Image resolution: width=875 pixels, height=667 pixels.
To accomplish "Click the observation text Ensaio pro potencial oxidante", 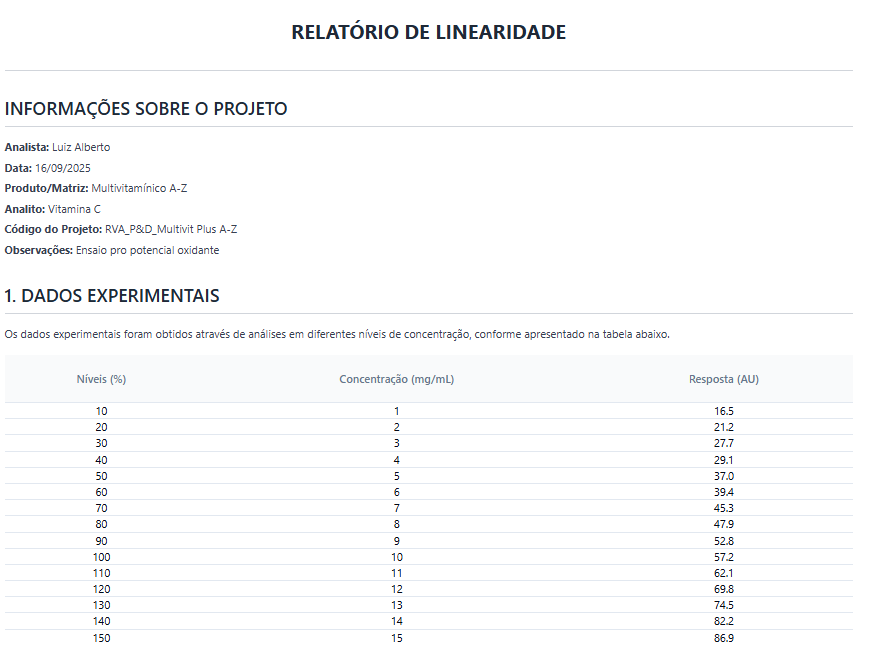I will (147, 250).
